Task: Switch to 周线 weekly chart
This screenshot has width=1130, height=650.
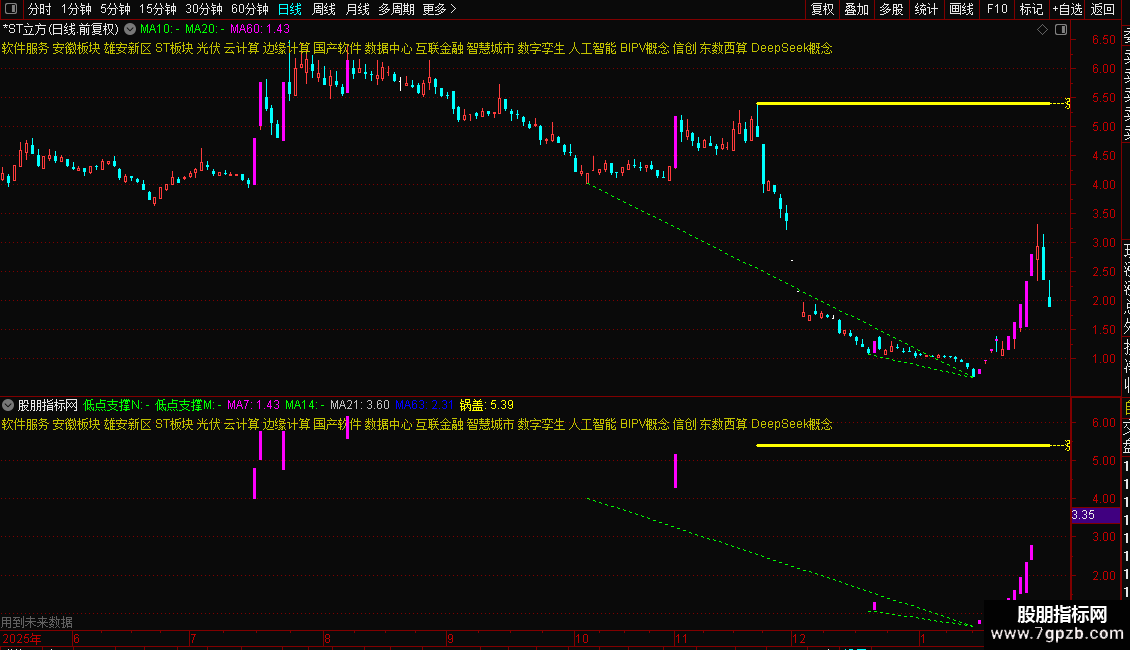Action: coord(324,9)
